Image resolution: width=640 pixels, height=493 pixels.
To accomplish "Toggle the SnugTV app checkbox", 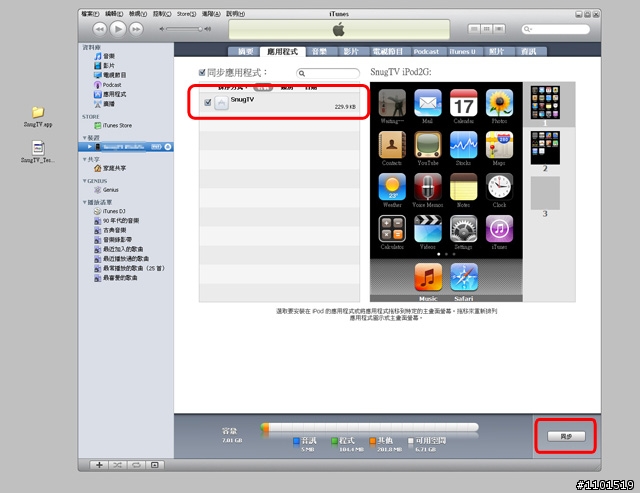I will tap(208, 102).
